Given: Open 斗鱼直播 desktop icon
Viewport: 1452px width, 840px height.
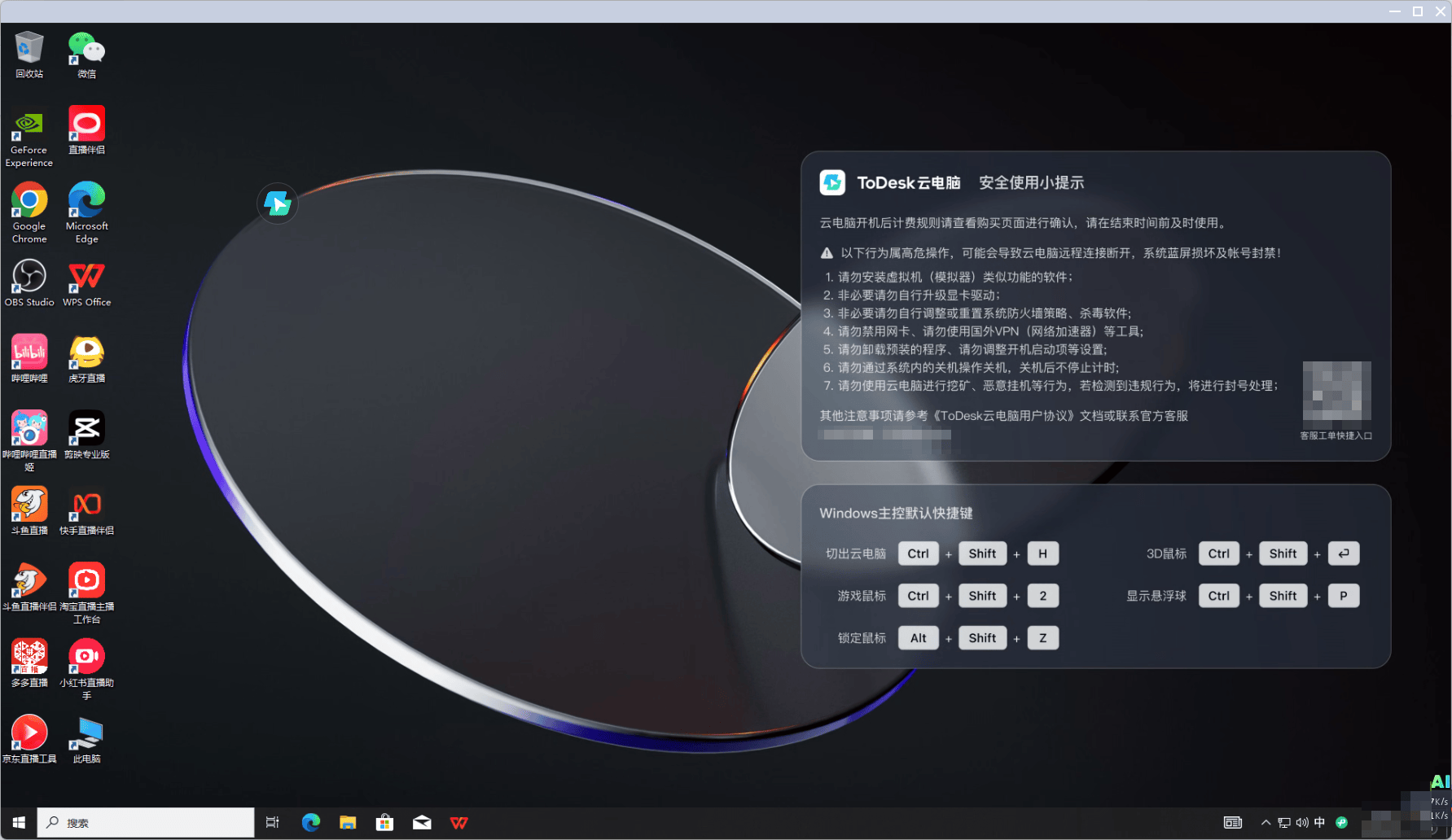Looking at the screenshot, I should [29, 510].
